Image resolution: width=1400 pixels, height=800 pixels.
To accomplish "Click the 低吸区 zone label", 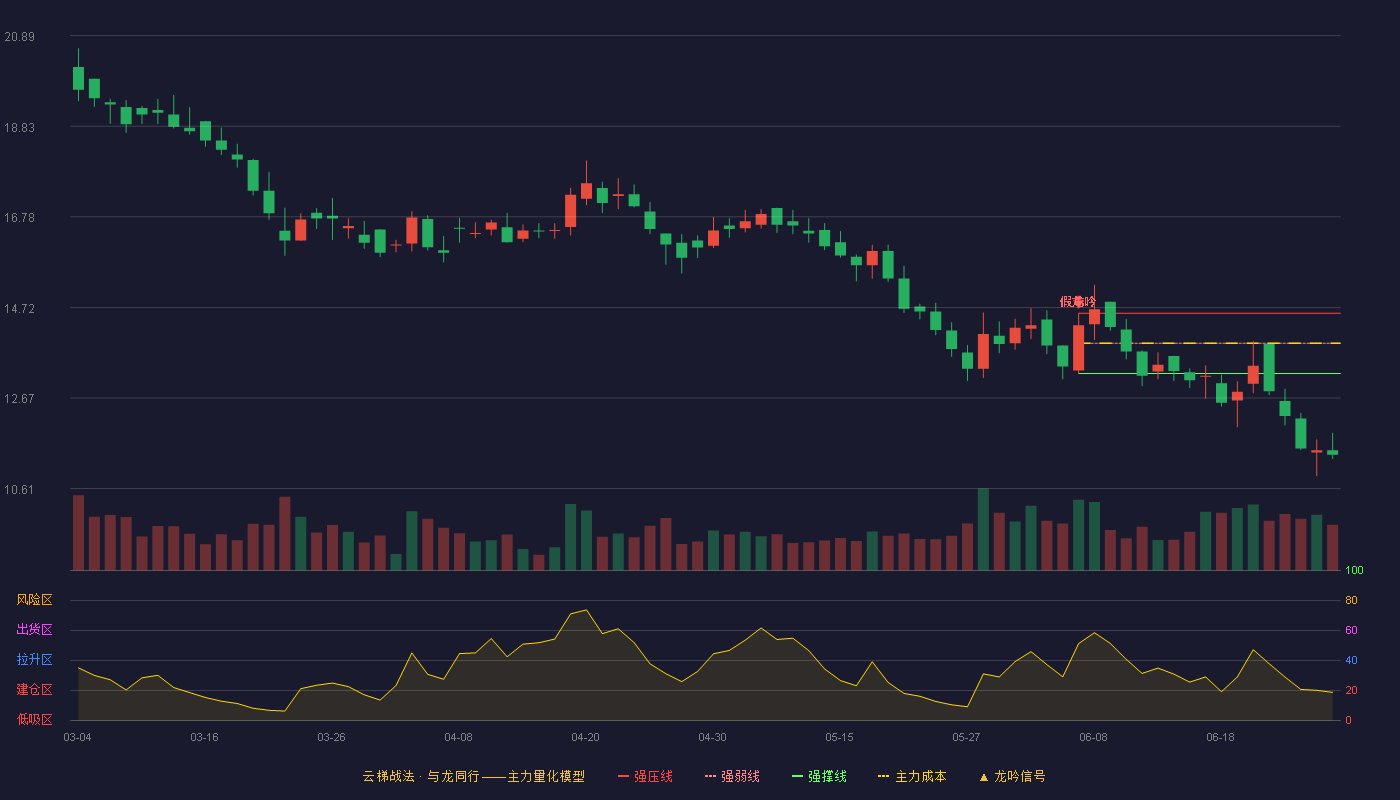I will point(34,719).
